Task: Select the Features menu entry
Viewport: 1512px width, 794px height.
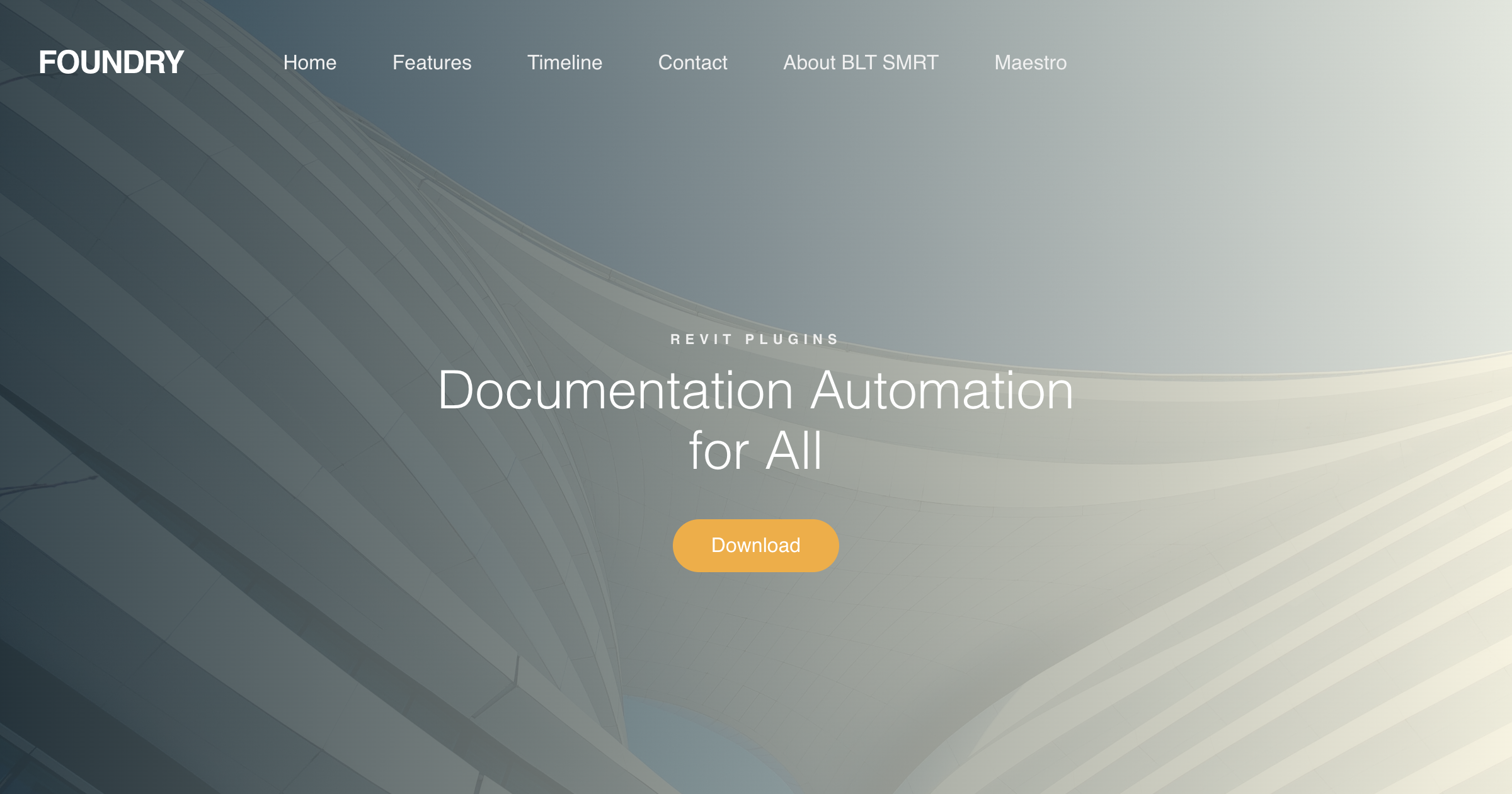Action: point(432,62)
